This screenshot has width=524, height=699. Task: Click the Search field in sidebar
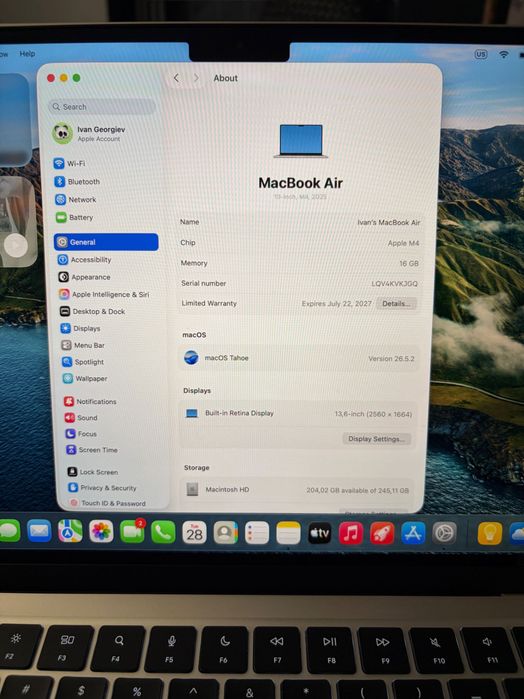(102, 107)
